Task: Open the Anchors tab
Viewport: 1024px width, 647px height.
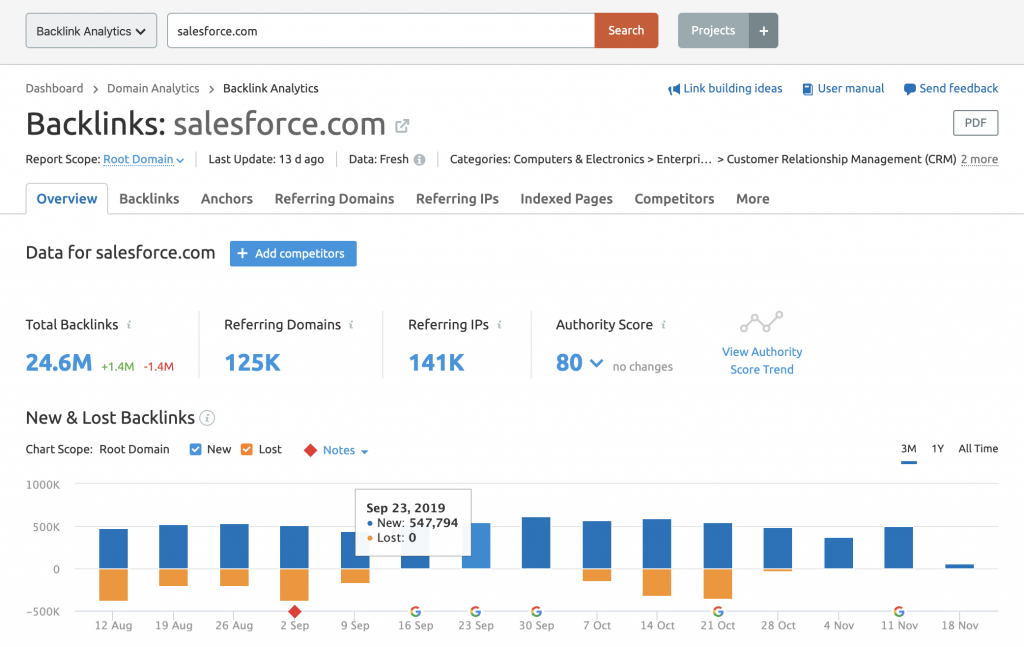Action: [227, 199]
